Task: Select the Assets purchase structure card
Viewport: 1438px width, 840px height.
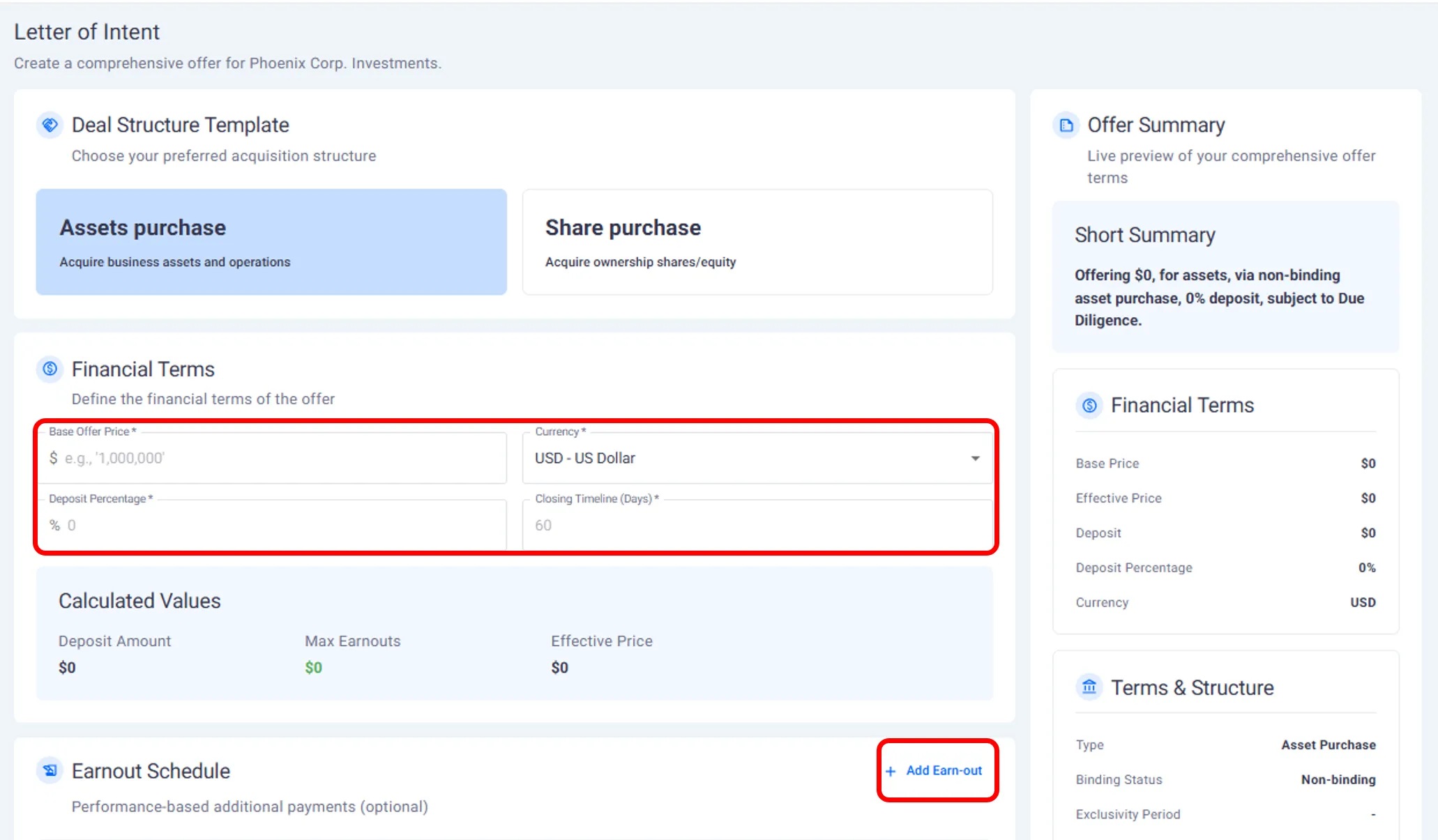Action: coord(271,242)
